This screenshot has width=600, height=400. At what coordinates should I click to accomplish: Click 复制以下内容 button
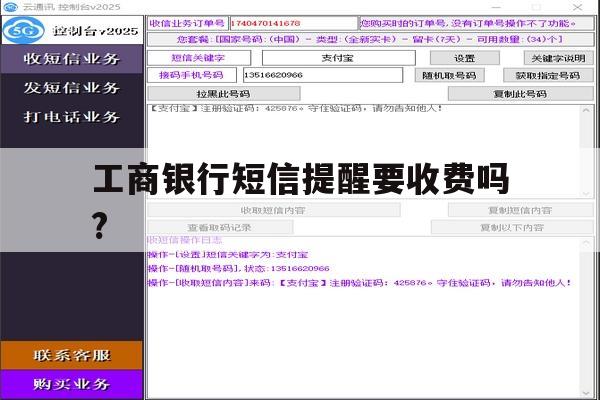(512, 227)
